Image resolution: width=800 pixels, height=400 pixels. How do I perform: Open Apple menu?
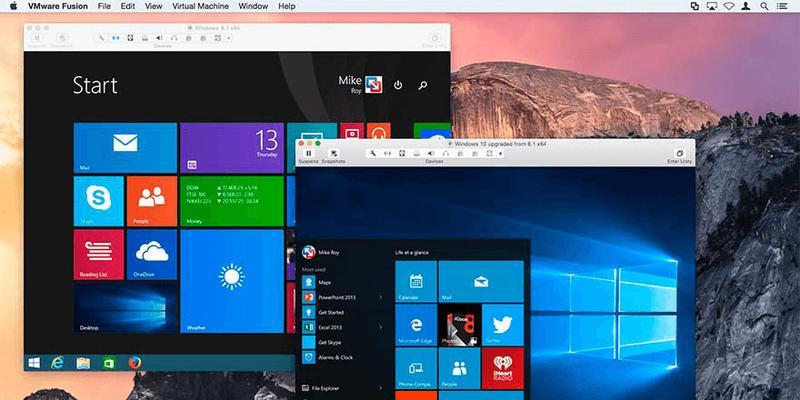[13, 6]
